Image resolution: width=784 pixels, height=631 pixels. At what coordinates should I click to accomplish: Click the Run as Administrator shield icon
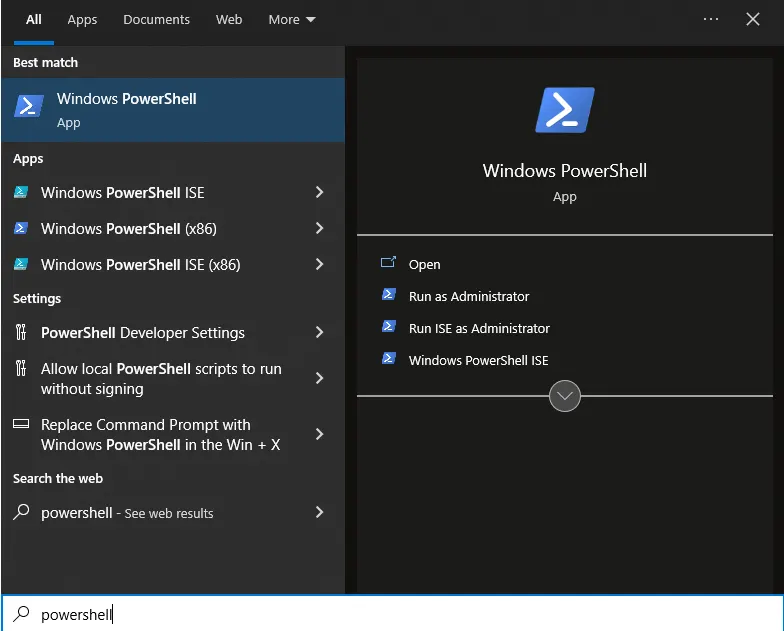(388, 294)
